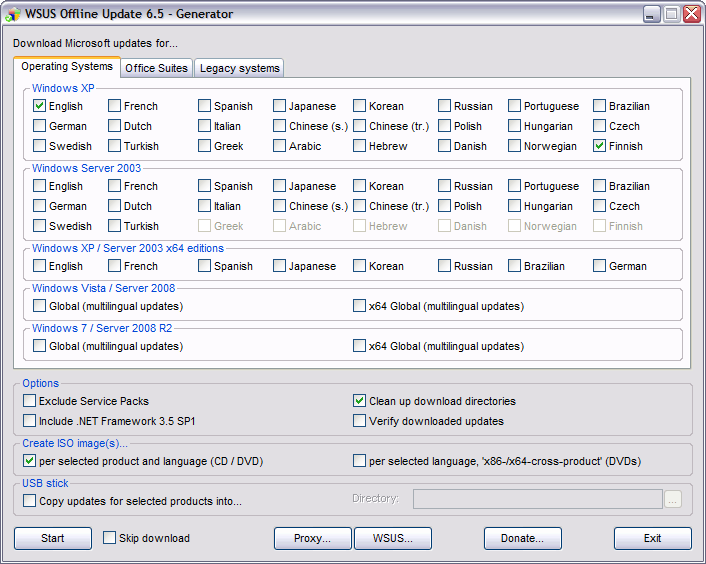Check English under Windows Server 2003

click(39, 186)
